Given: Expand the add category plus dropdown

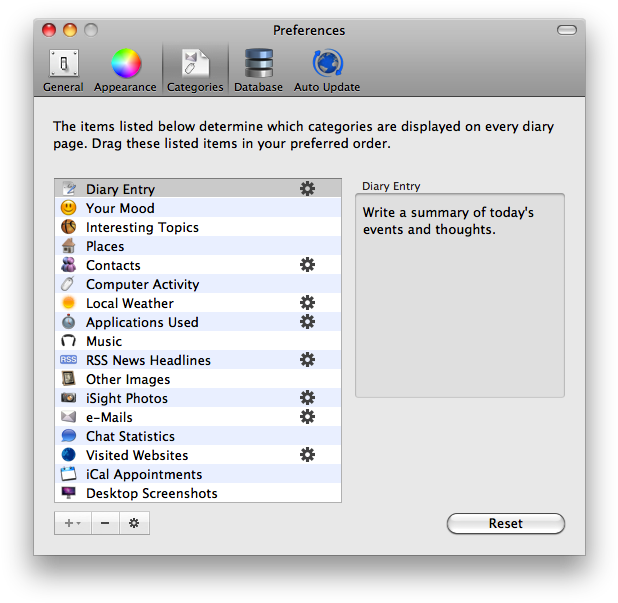Looking at the screenshot, I should [72, 523].
